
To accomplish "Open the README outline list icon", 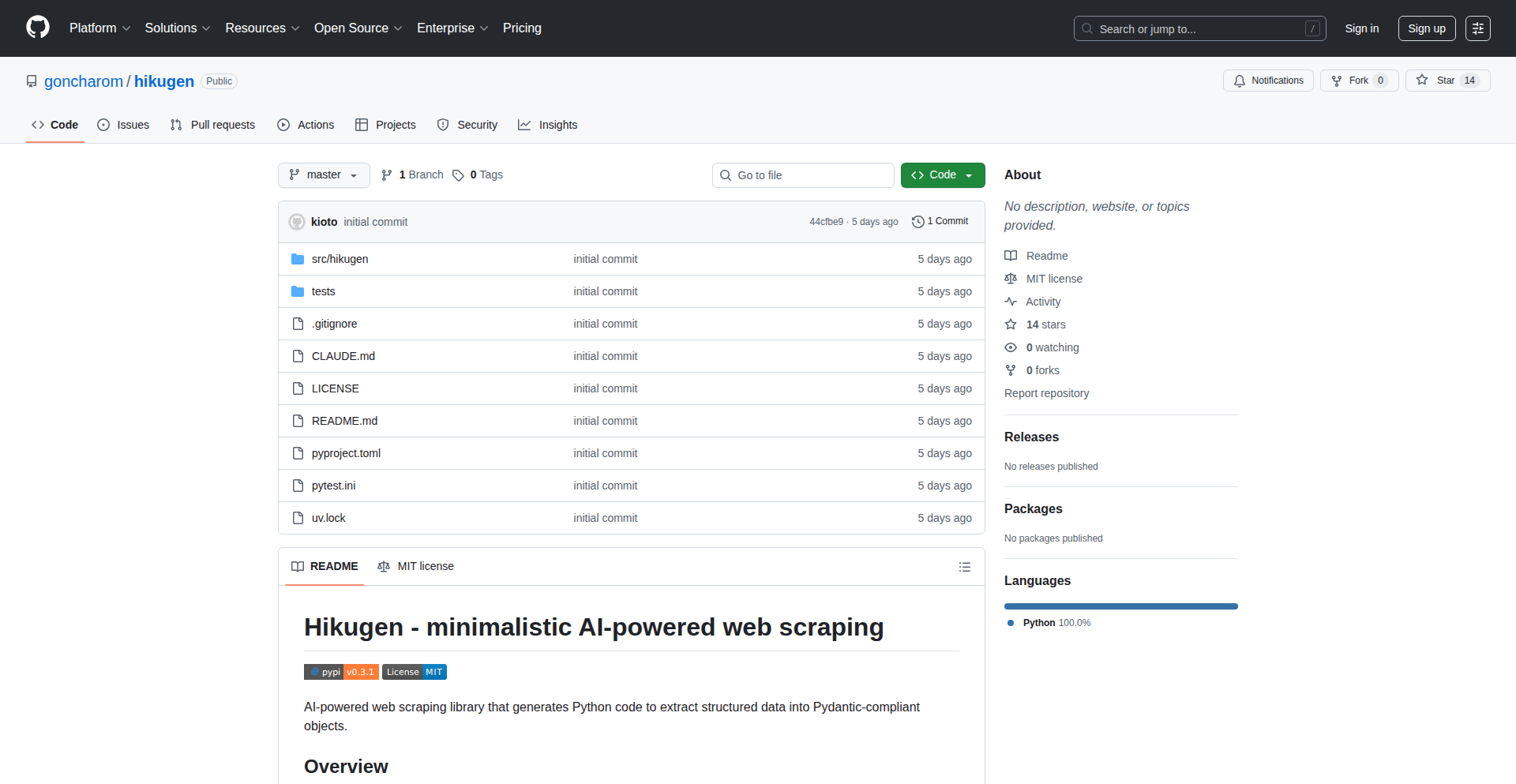I will click(965, 567).
